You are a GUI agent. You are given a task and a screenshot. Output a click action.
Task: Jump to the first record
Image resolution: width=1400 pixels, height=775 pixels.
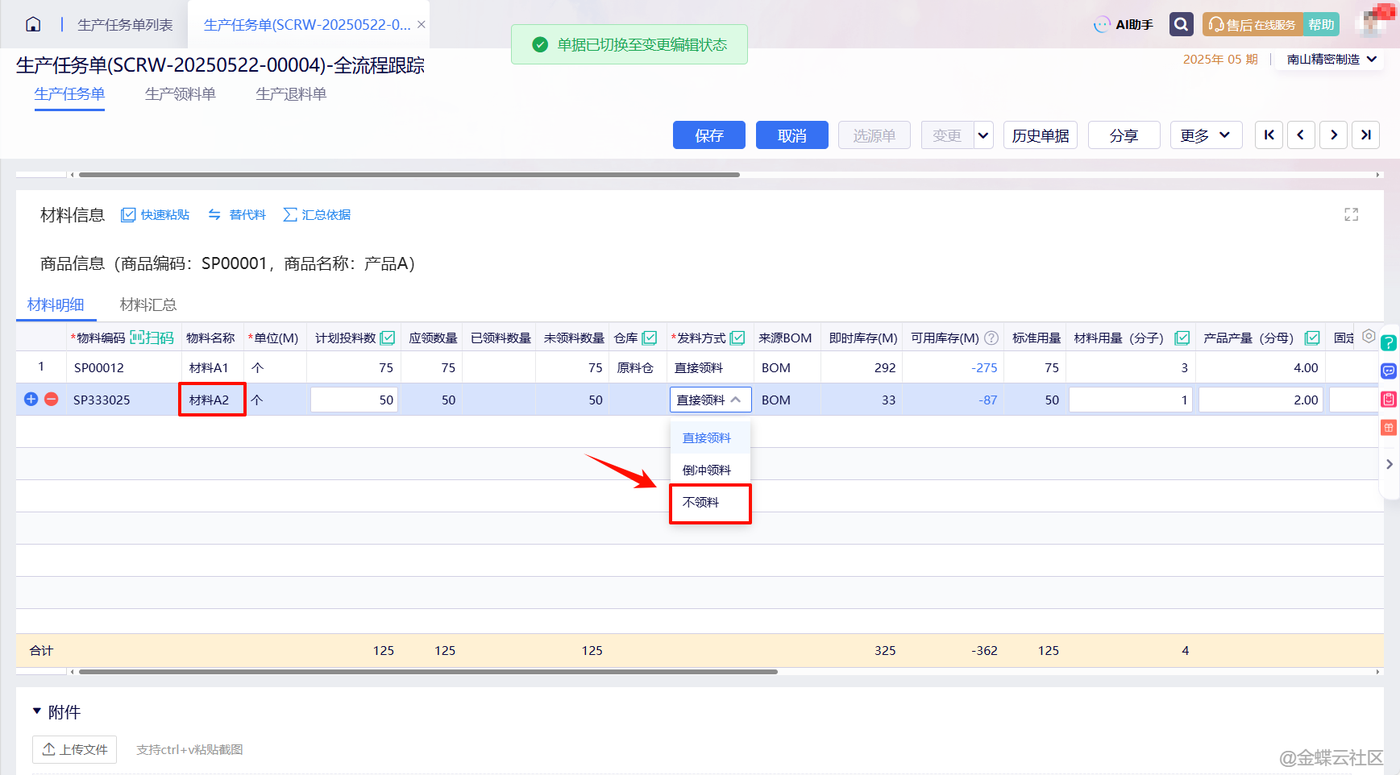pyautogui.click(x=1269, y=135)
